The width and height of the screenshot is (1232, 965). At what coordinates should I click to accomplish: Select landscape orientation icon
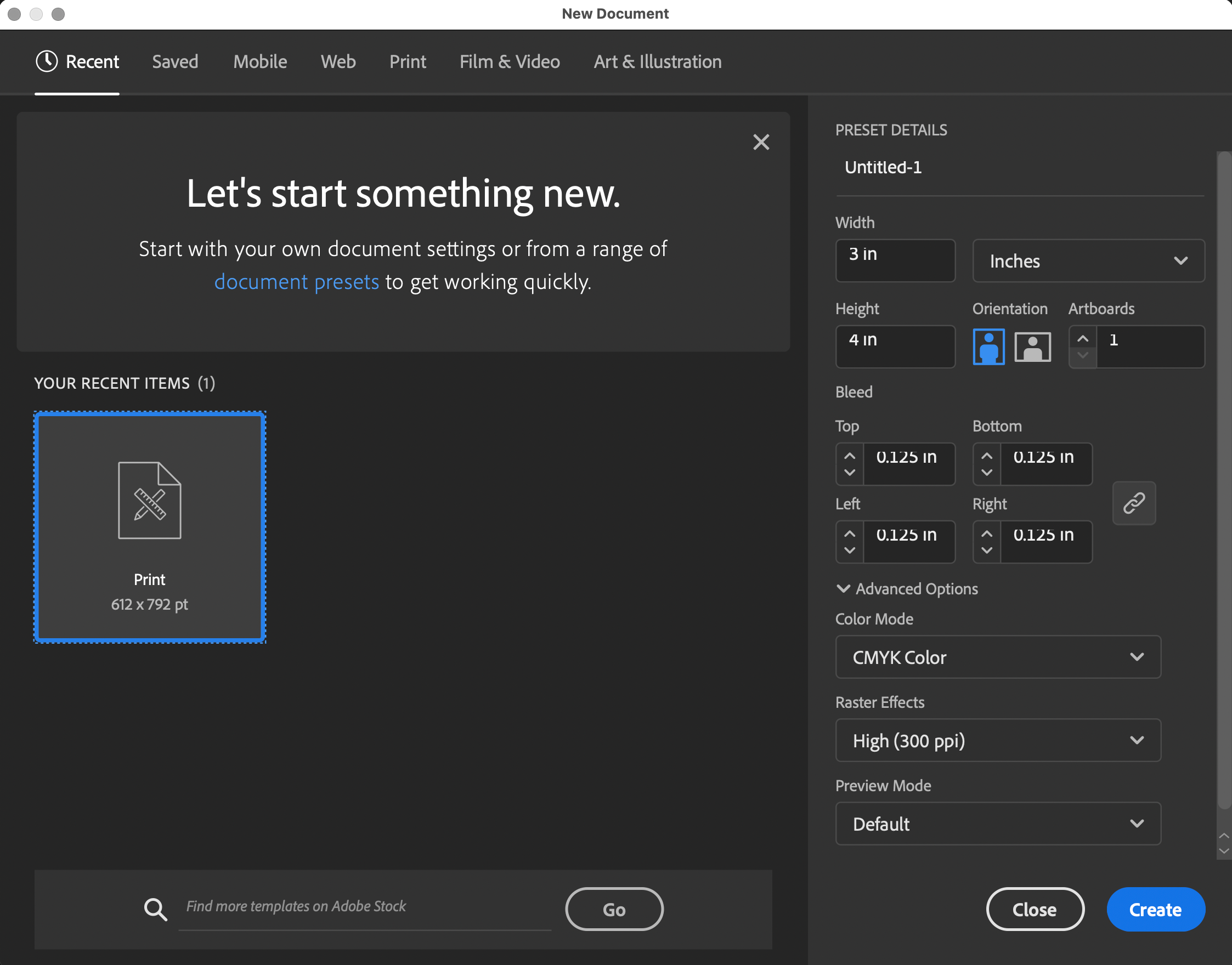1032,347
